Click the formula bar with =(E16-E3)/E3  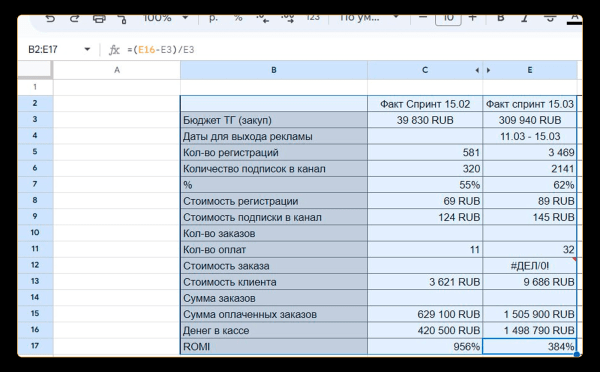click(x=161, y=50)
